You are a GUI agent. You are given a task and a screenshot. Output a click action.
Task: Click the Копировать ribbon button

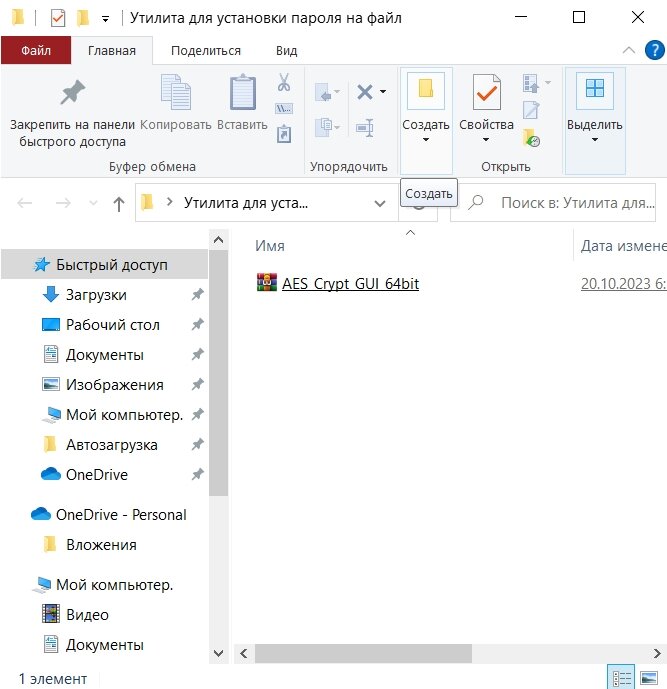(176, 102)
